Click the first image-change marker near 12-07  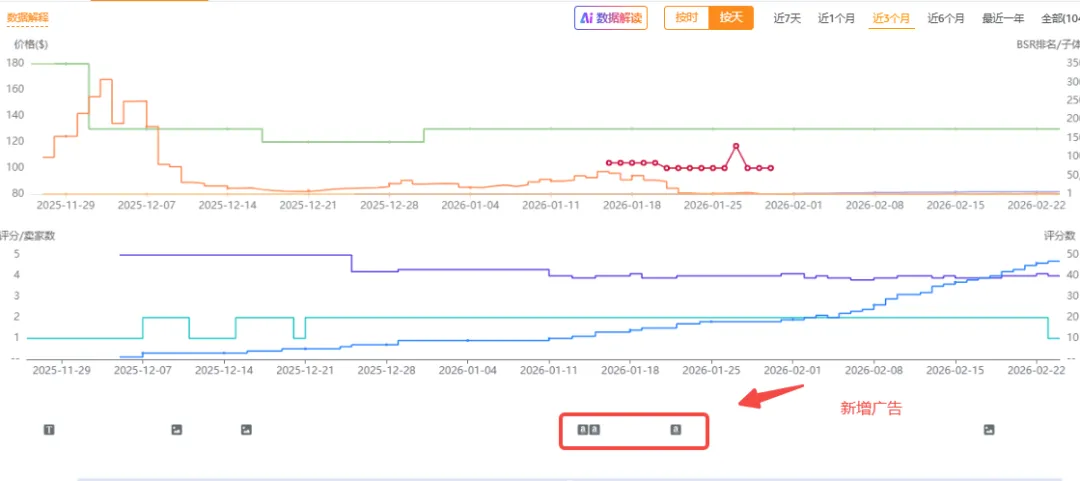(177, 430)
